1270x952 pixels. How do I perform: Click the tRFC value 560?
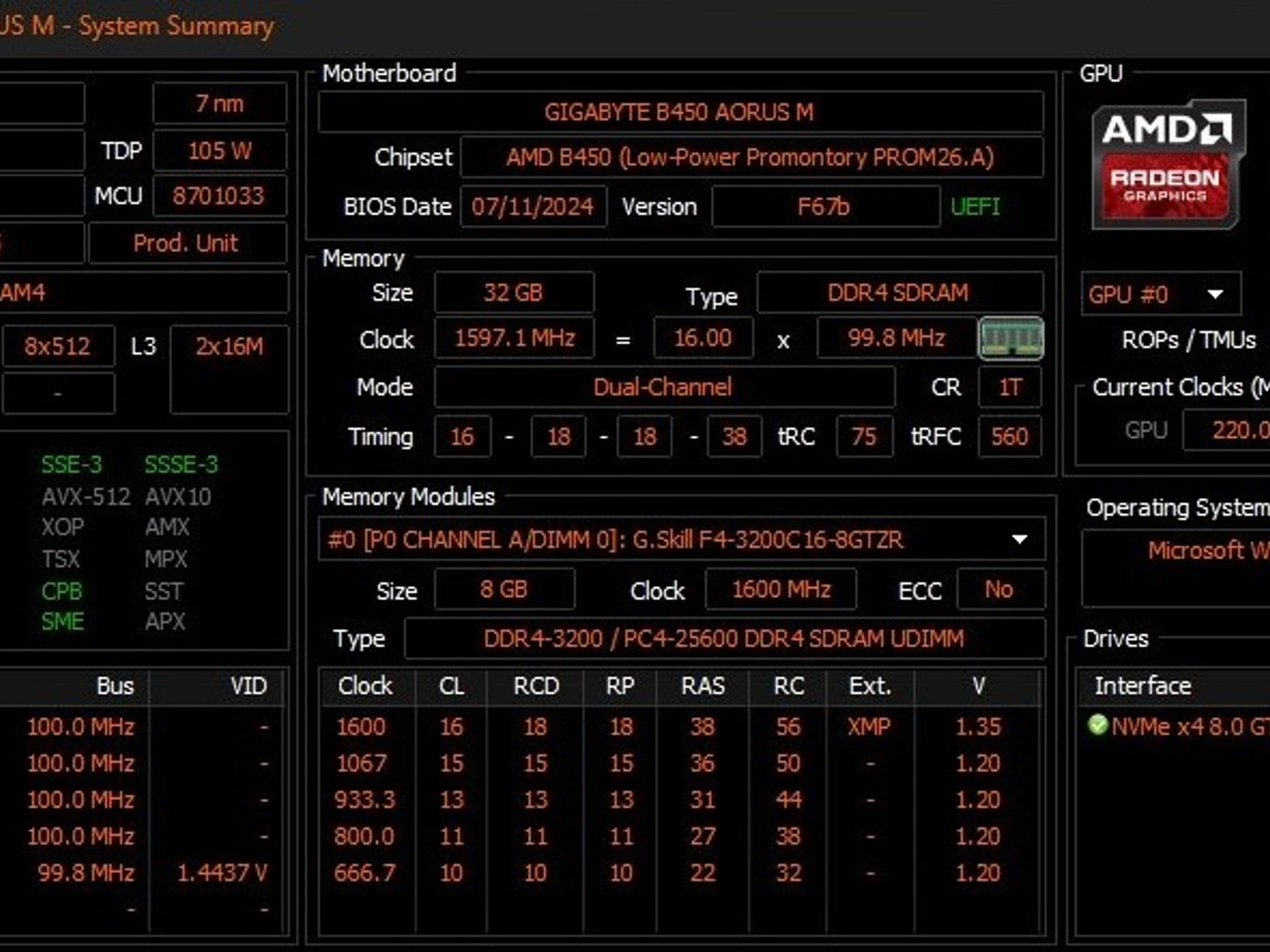click(x=1010, y=436)
